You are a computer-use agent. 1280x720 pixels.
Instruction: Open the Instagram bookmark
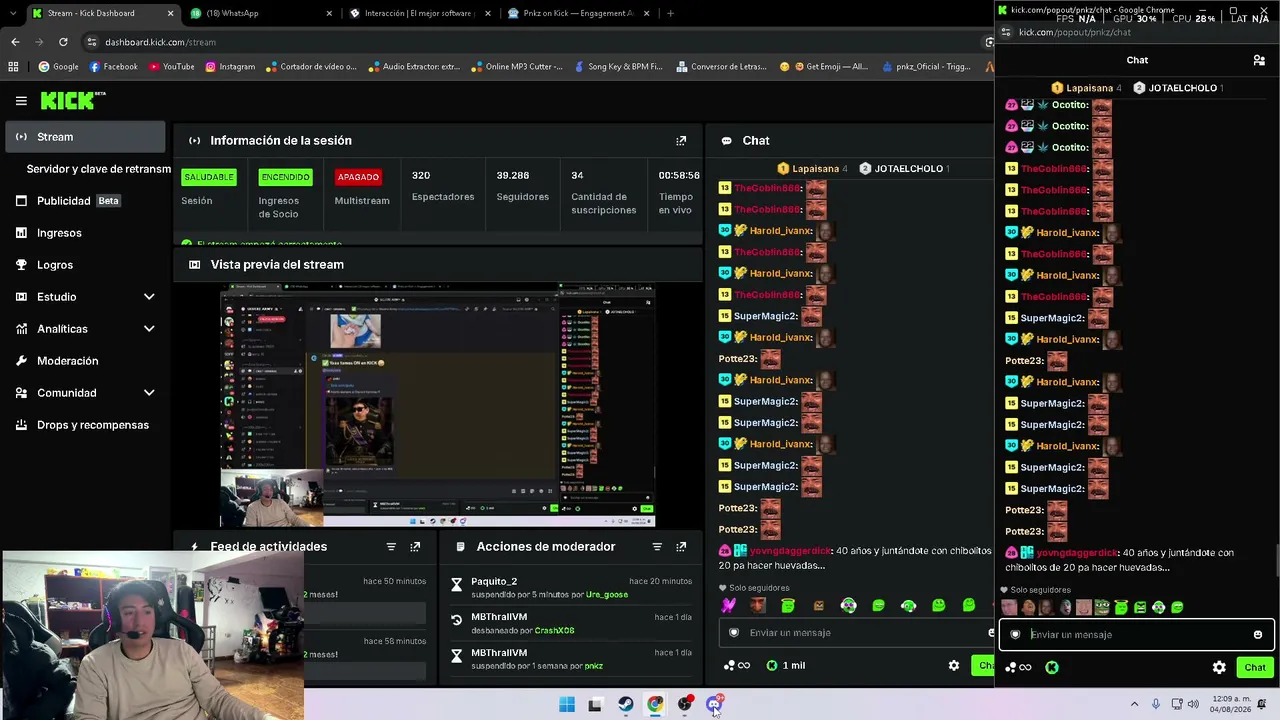pyautogui.click(x=230, y=67)
